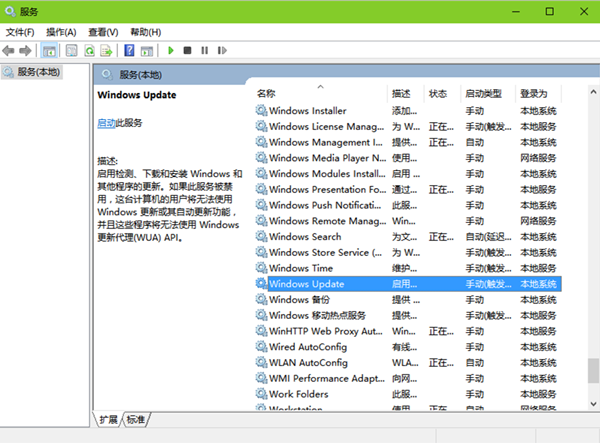Select Windows Push Notification service
The width and height of the screenshot is (600, 443).
[325, 205]
